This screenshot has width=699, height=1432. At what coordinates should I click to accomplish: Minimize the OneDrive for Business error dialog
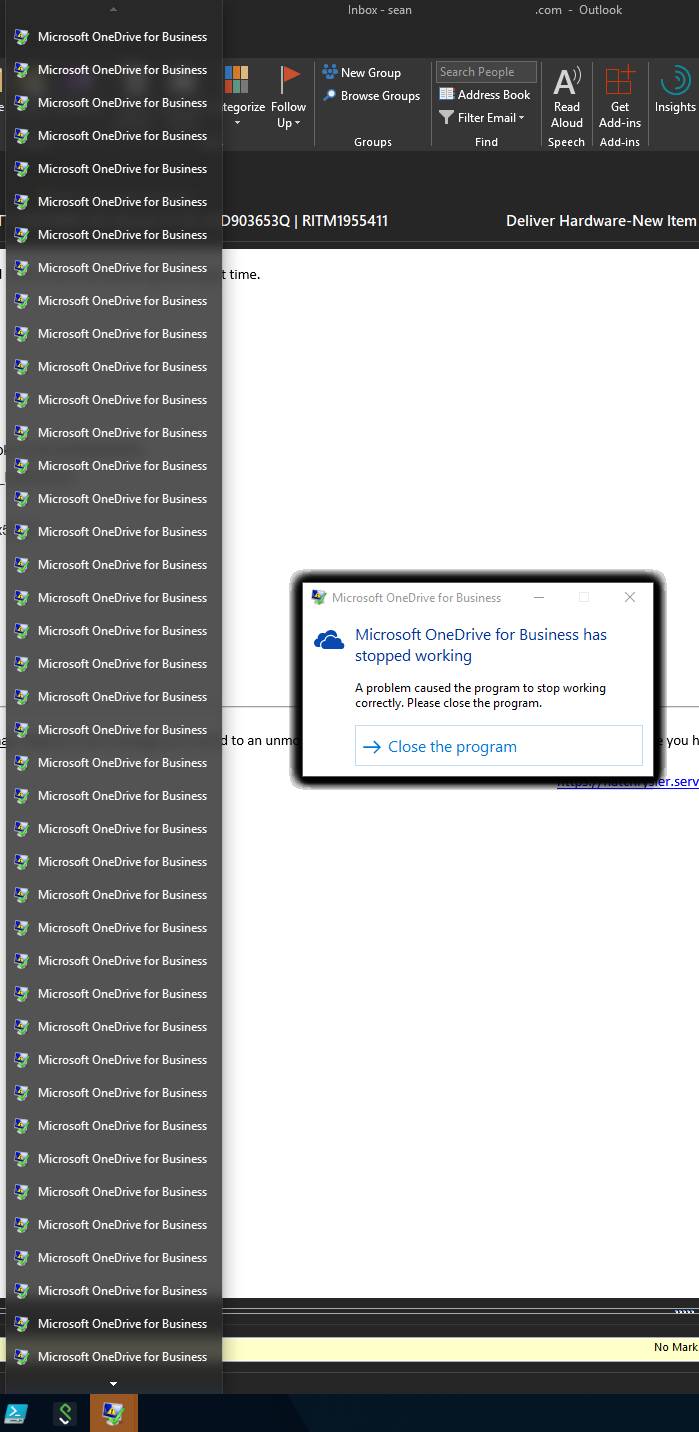(538, 597)
